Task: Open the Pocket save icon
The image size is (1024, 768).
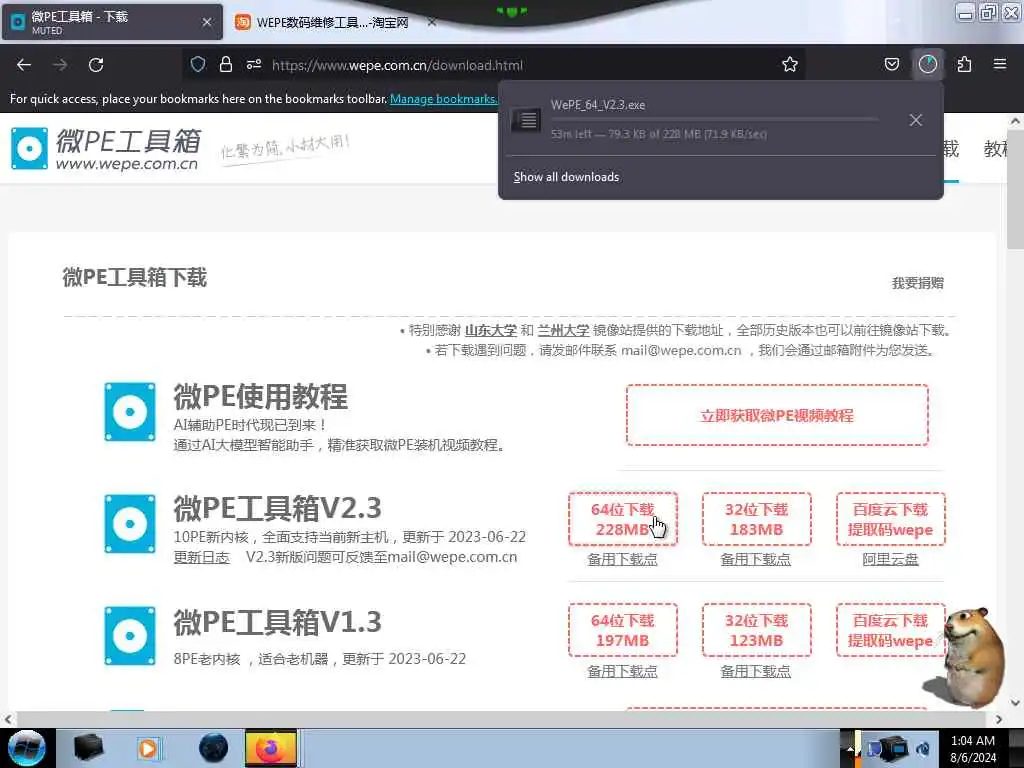Action: point(892,64)
